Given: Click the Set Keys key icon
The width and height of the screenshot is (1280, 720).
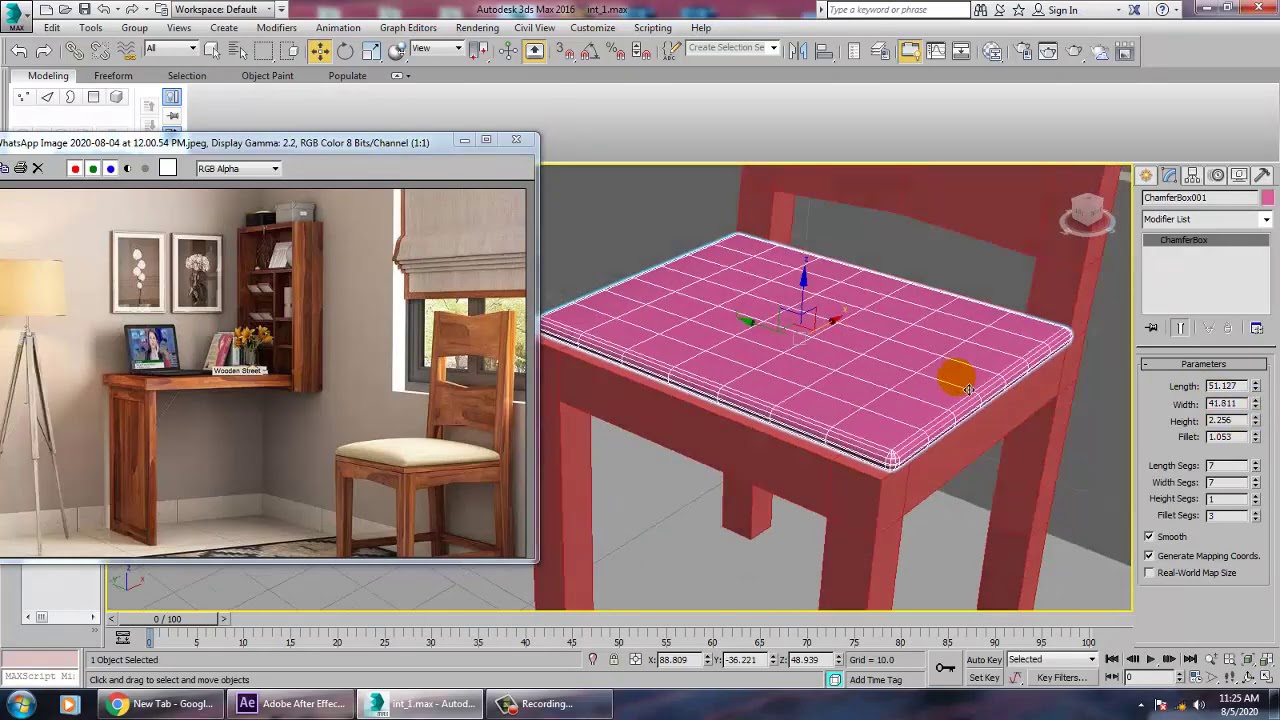Looking at the screenshot, I should (945, 668).
